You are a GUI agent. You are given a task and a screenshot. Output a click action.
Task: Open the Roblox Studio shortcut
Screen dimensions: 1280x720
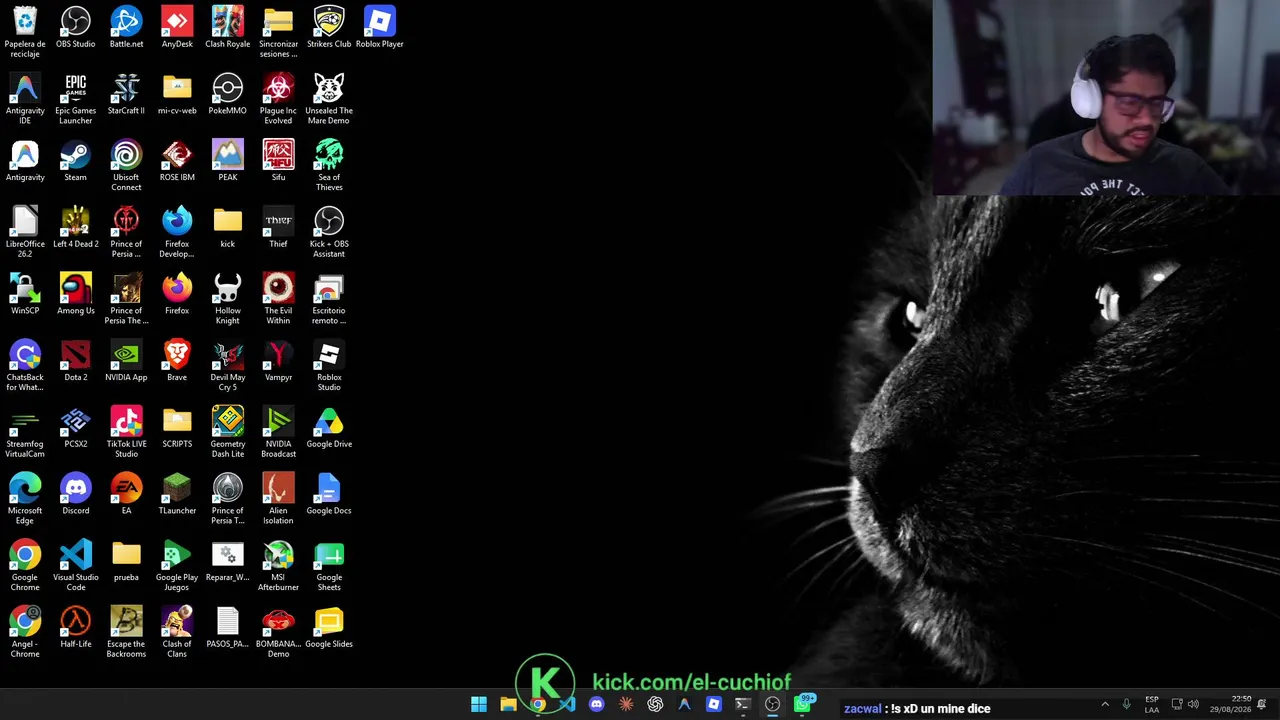(x=329, y=366)
